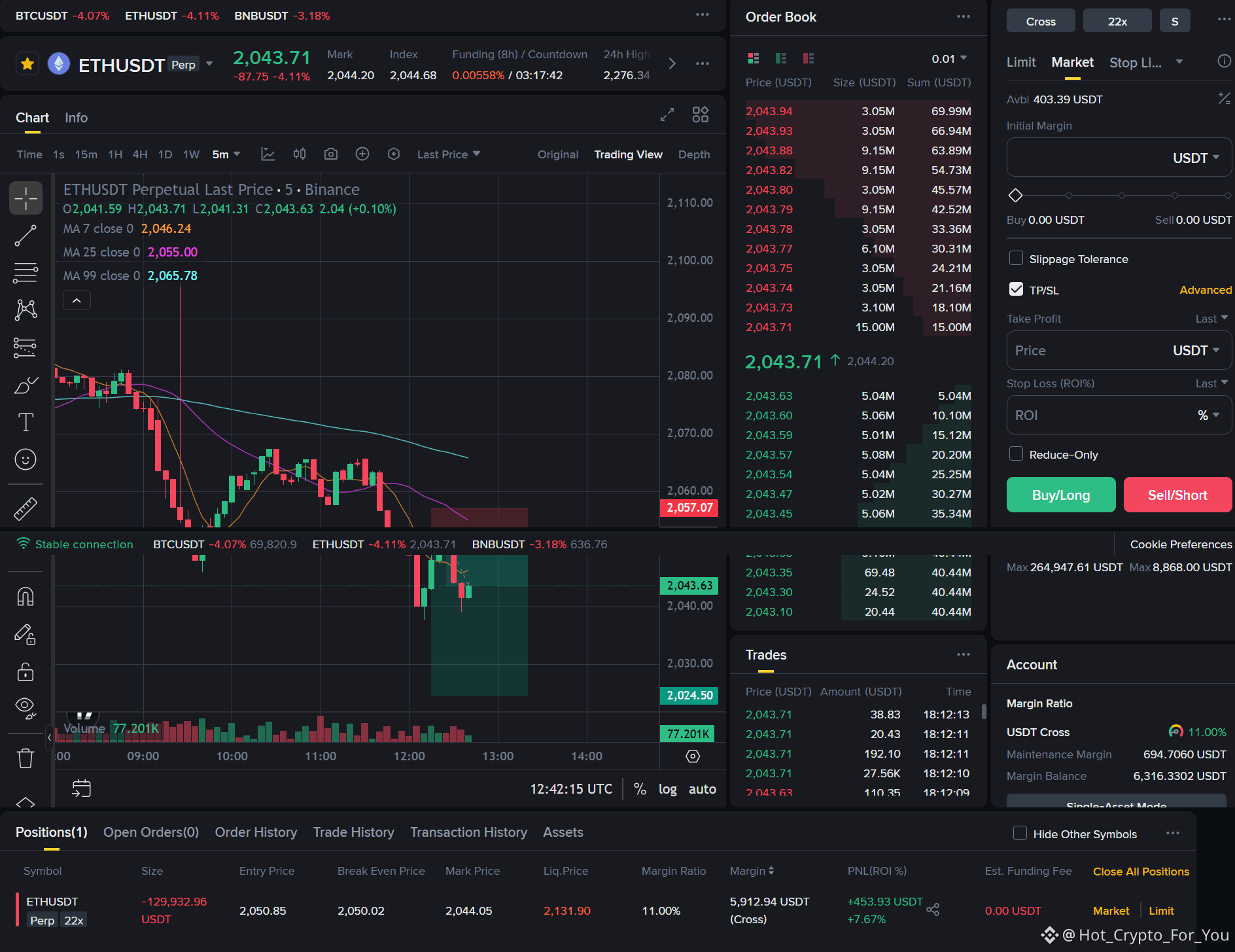
Task: Open the Stop Loss ROI percent dropdown
Action: 1208,415
